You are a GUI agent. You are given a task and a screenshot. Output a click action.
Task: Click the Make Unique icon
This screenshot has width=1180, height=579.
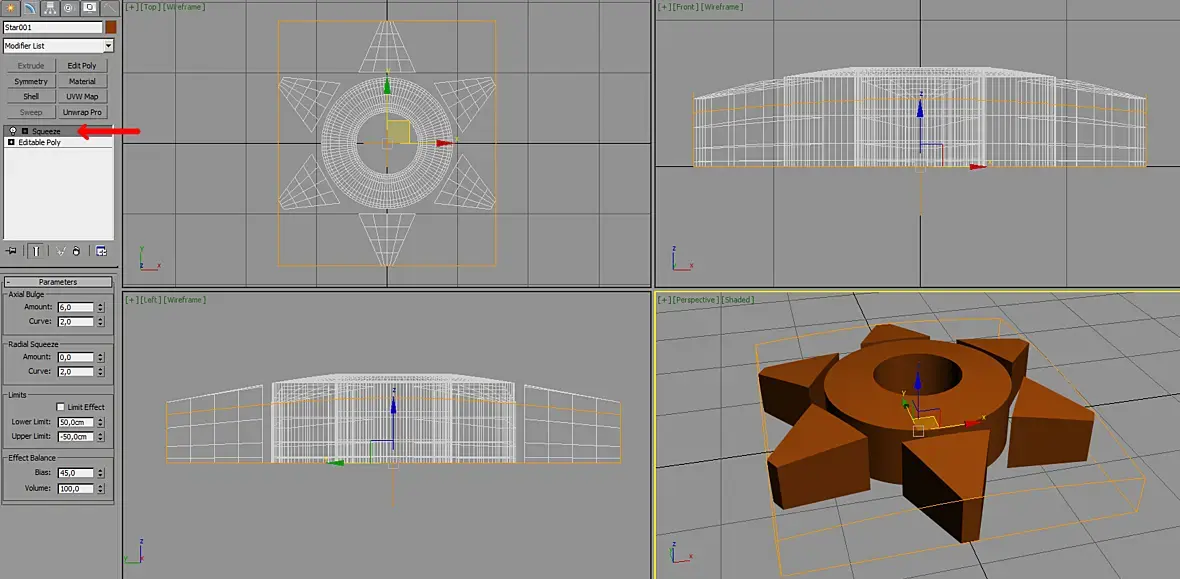pyautogui.click(x=60, y=251)
